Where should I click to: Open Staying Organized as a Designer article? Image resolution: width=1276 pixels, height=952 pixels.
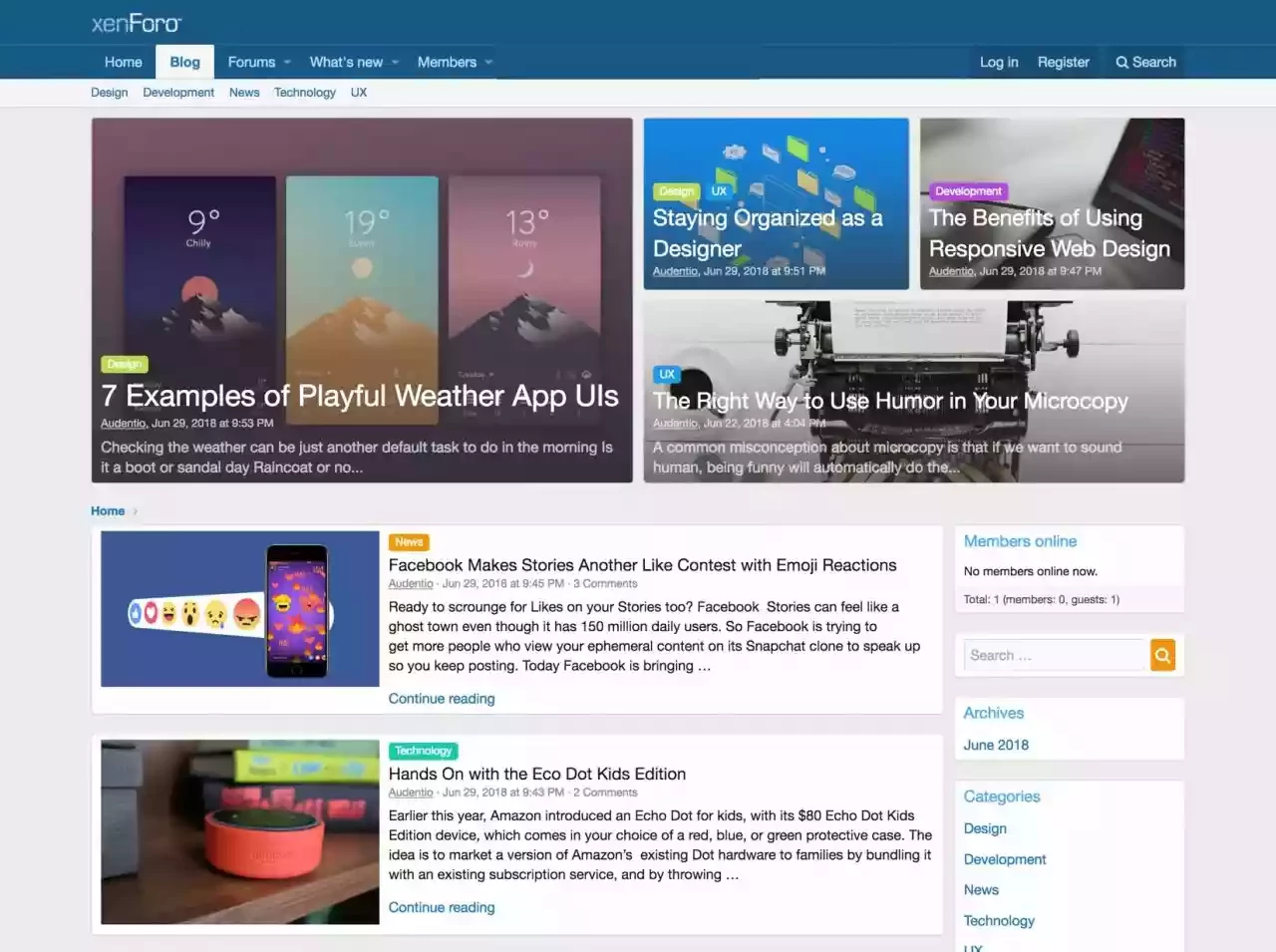tap(768, 233)
